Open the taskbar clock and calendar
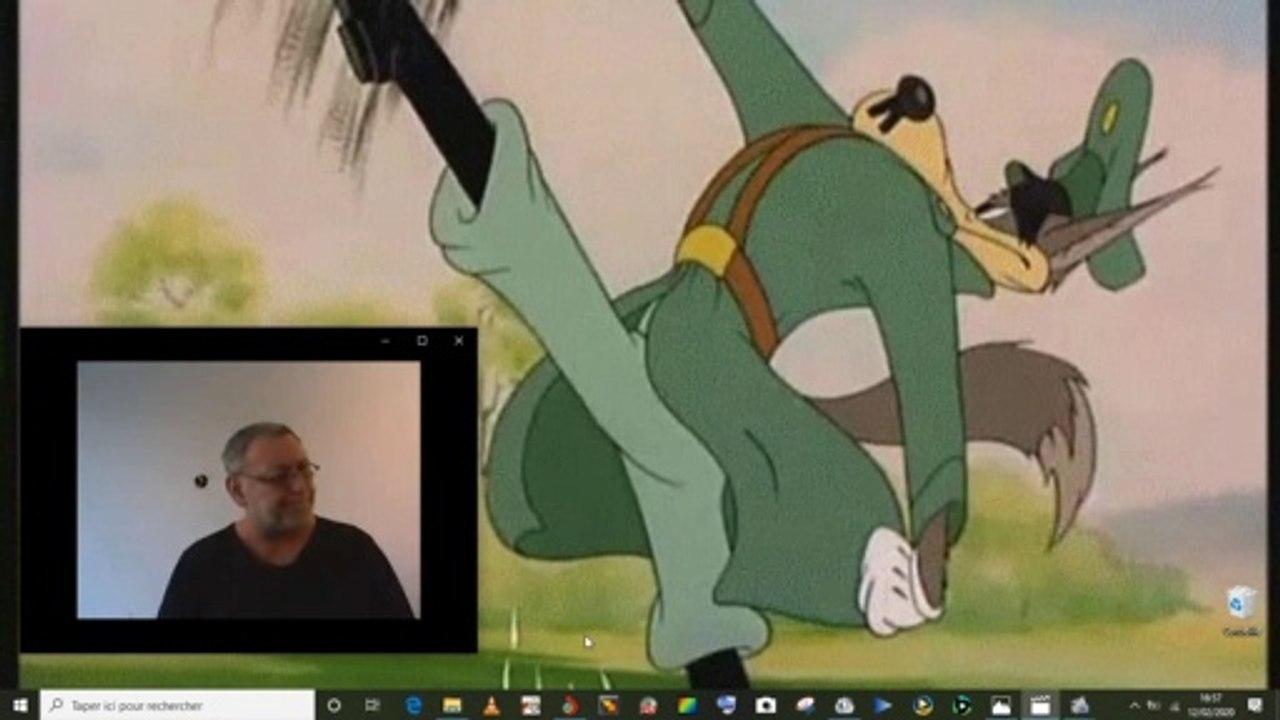The height and width of the screenshot is (720, 1280). click(x=1212, y=705)
